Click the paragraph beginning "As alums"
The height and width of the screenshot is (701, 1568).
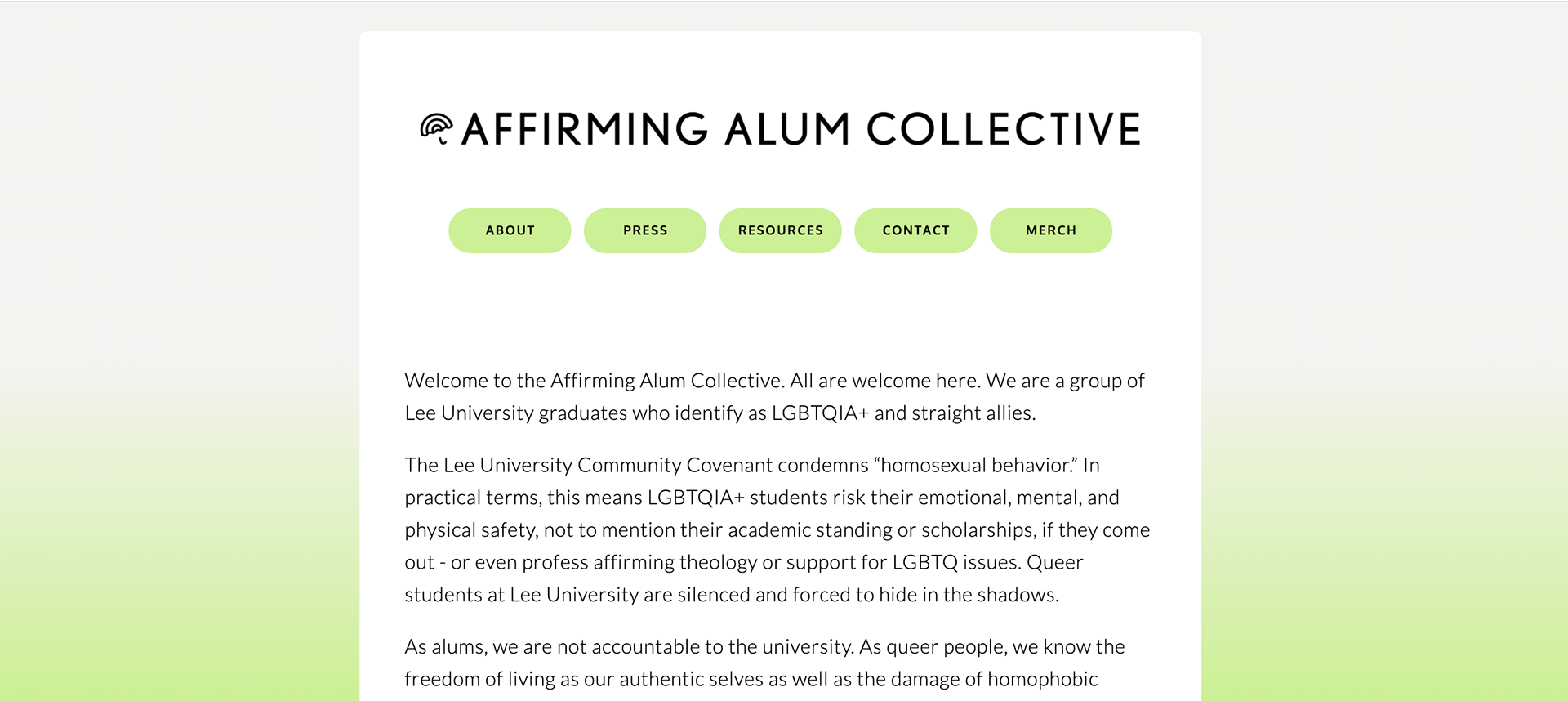click(764, 663)
